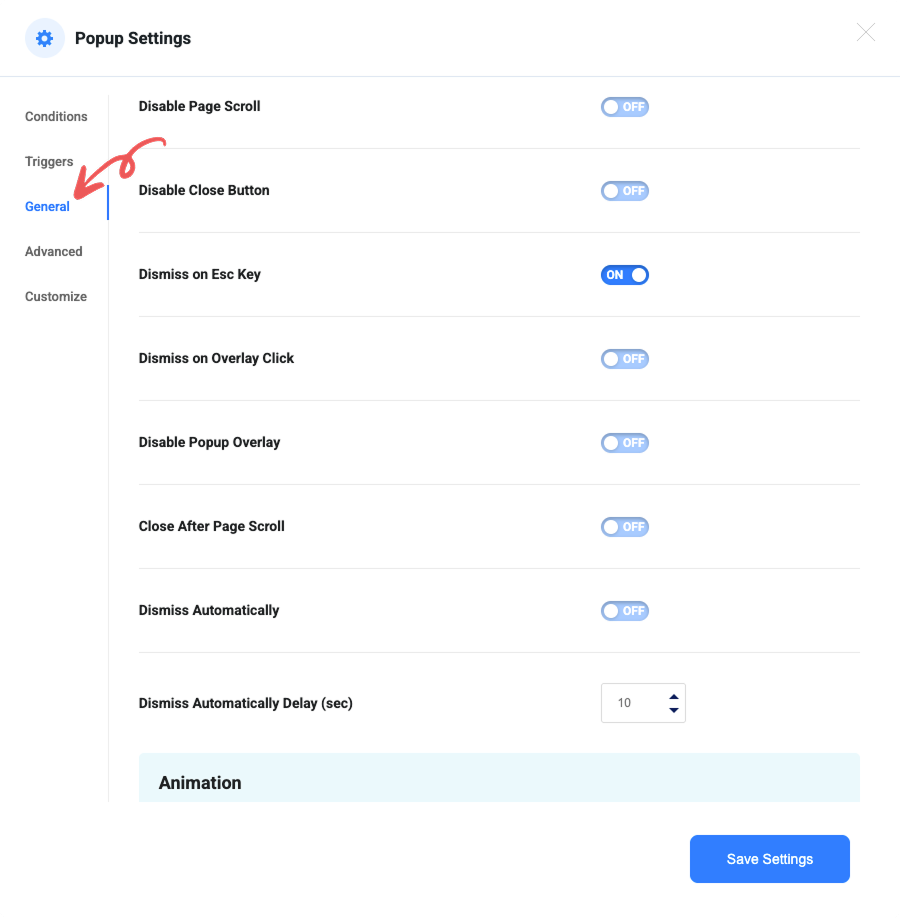Increase delay using the up stepper arrow

tap(673, 697)
